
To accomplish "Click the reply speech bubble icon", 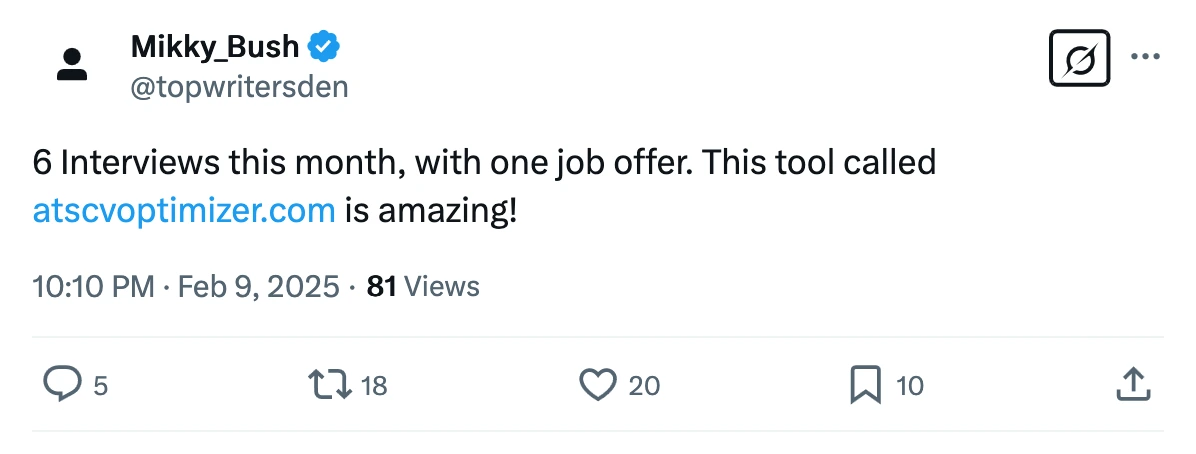I will tap(63, 384).
